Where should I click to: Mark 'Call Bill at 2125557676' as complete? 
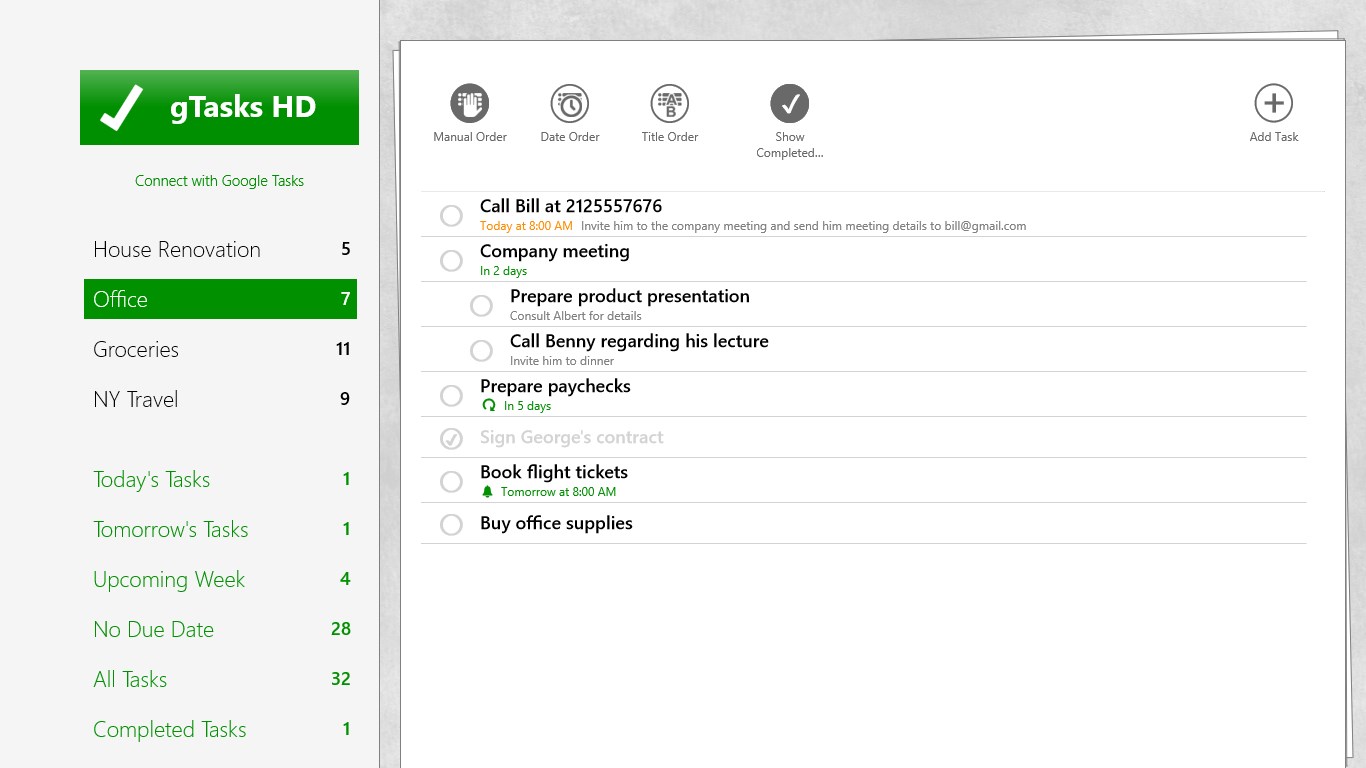451,215
